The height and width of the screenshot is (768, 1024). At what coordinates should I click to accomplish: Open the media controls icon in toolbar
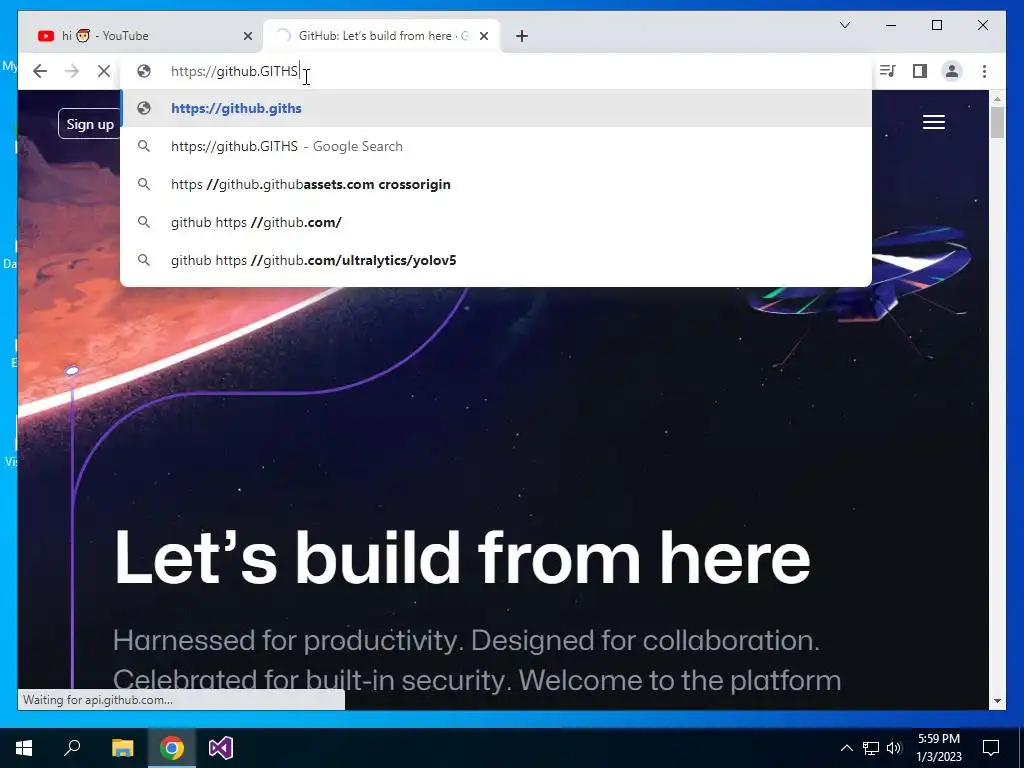coord(887,71)
